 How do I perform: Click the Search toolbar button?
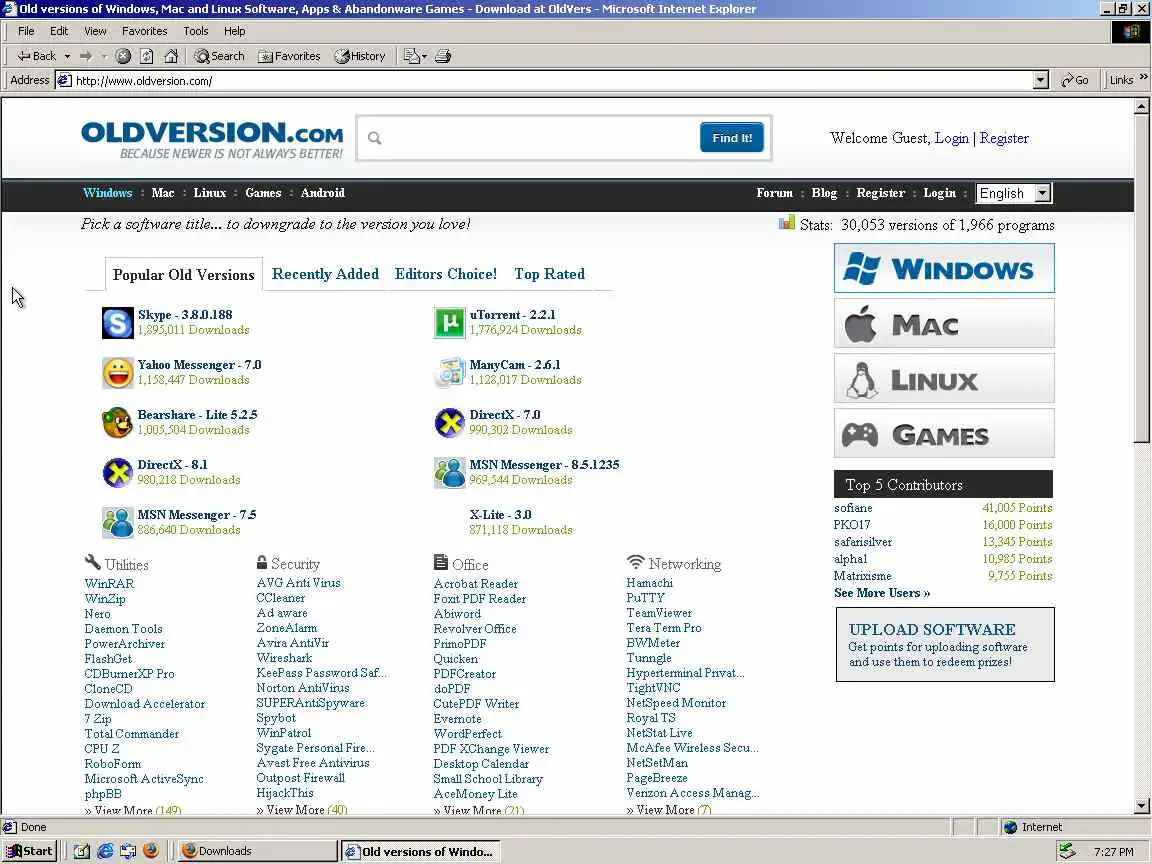coord(220,56)
